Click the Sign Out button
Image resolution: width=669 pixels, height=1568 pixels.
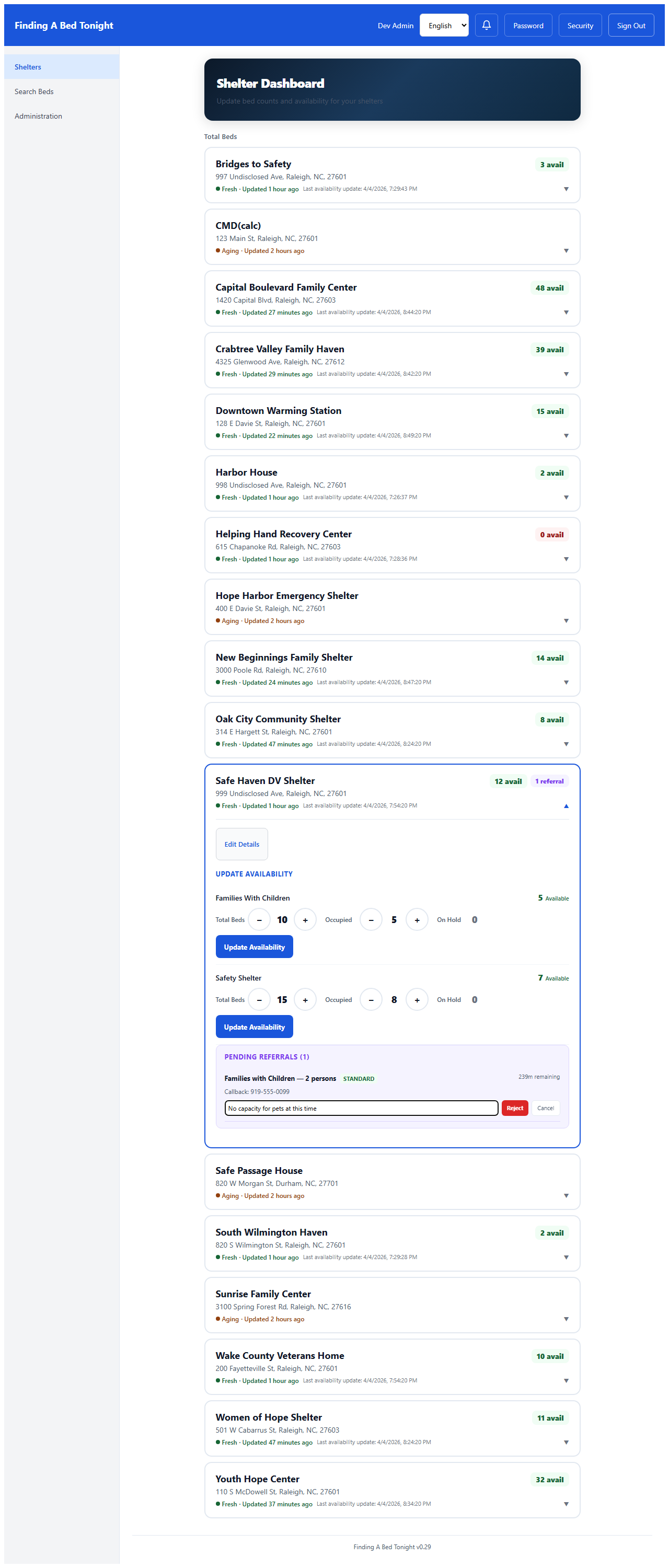(631, 26)
